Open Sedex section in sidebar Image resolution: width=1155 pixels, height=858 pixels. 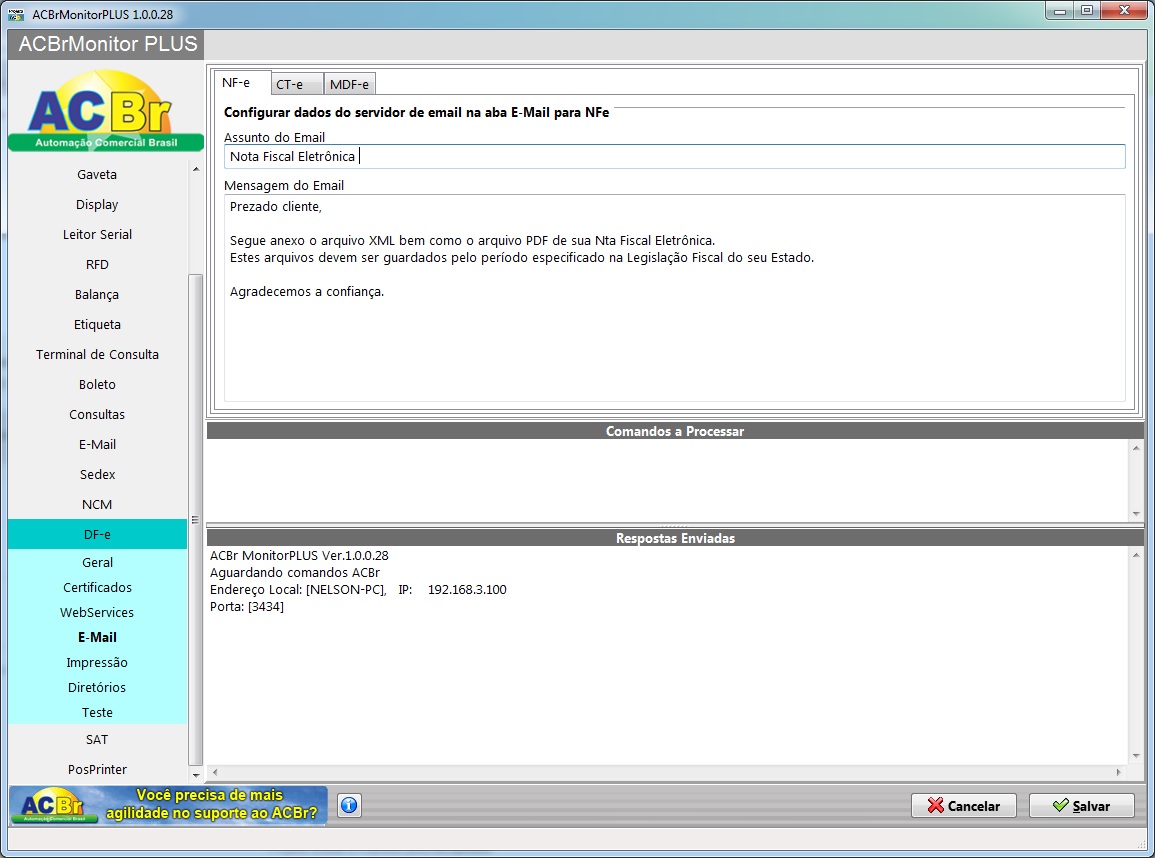pos(97,474)
